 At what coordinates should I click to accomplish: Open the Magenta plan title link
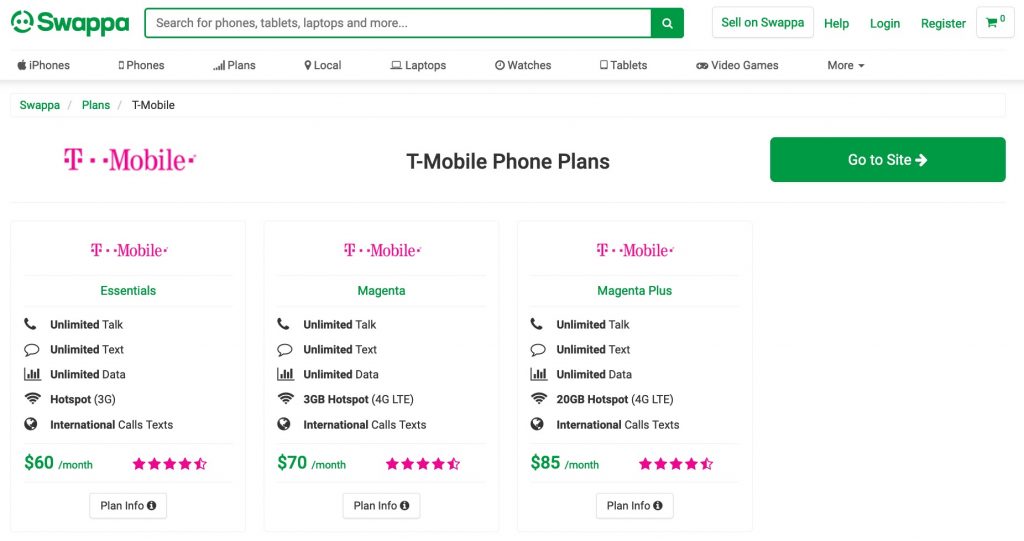381,291
